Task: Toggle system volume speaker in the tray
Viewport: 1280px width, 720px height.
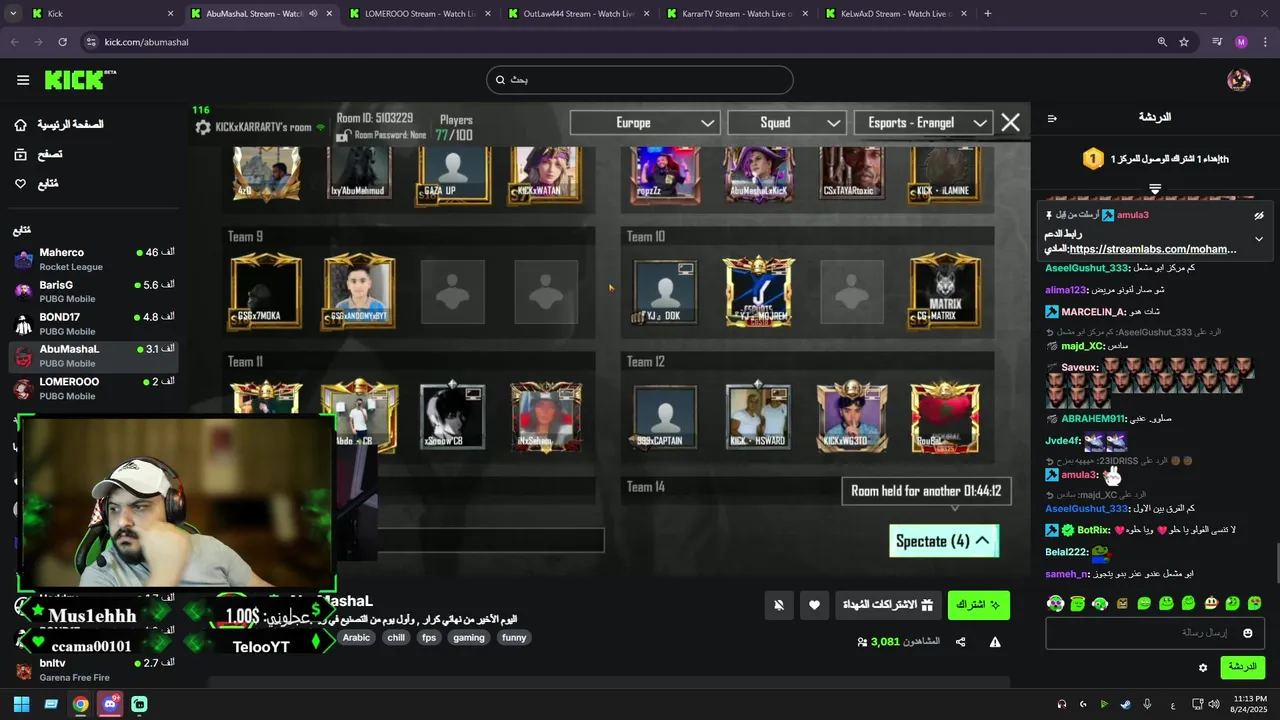Action: 1214,704
